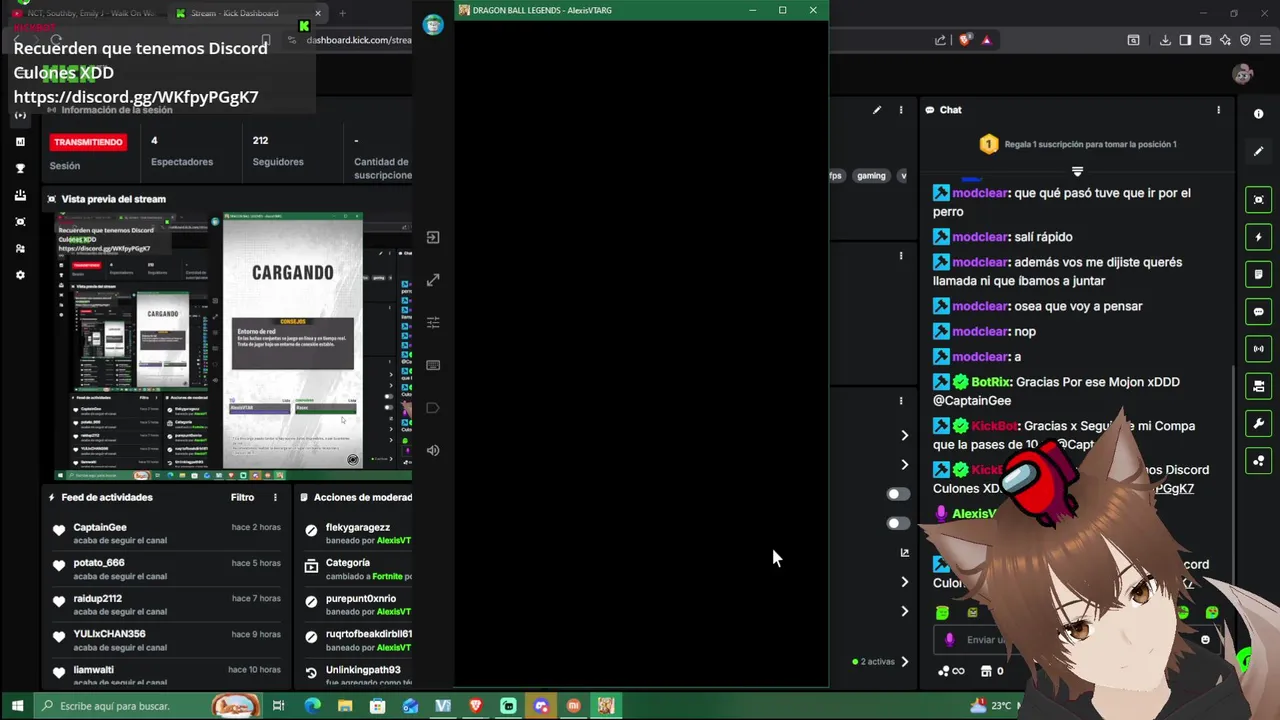Toggle the lower switch in the middle panel
Image resolution: width=1280 pixels, height=720 pixels.
(x=898, y=523)
